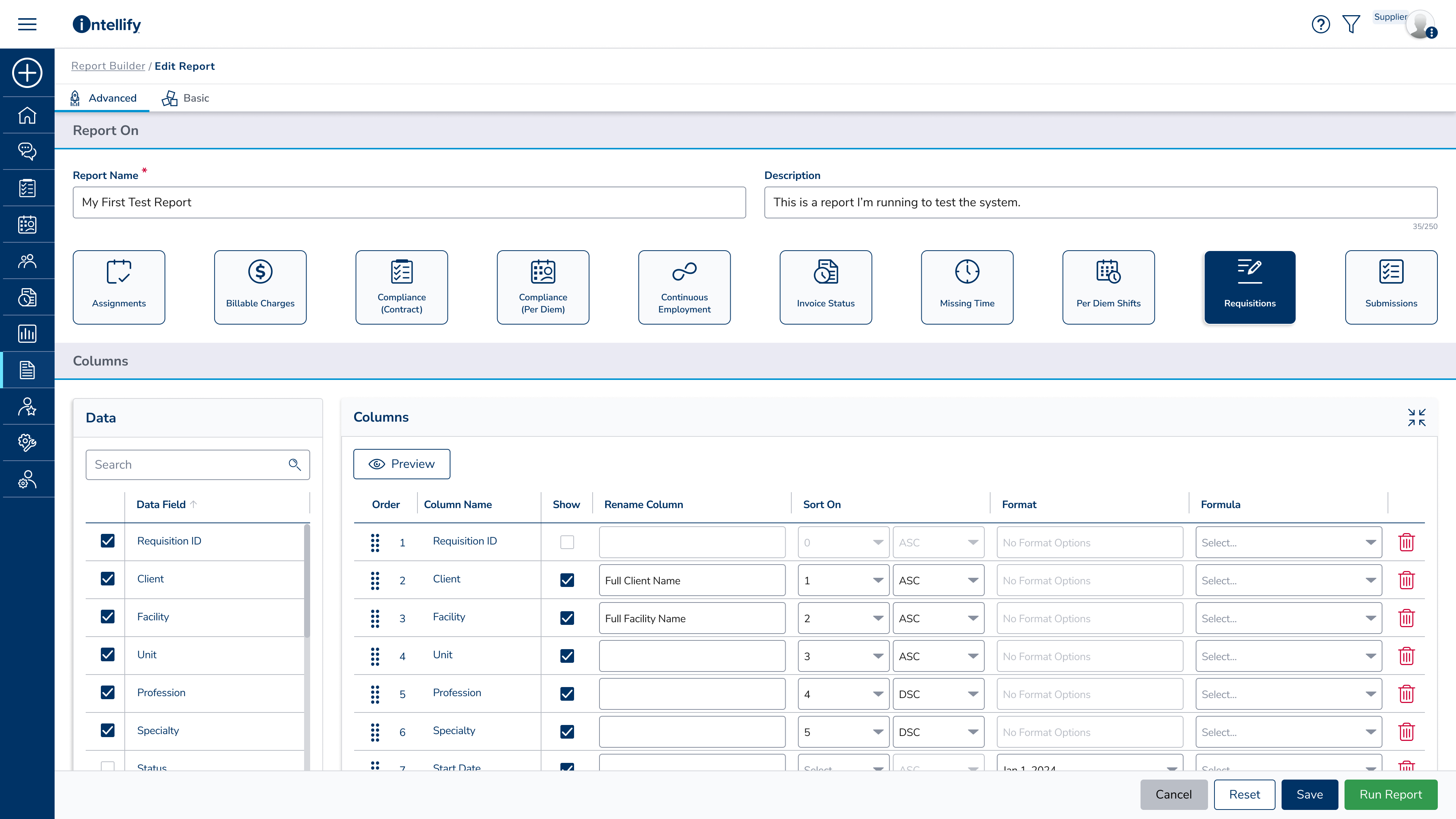Select the Assignments report type icon
This screenshot has height=819, width=1456.
tap(119, 287)
